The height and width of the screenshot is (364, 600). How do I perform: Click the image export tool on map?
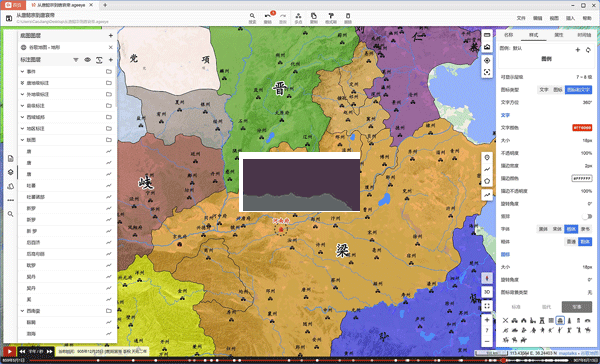click(x=487, y=47)
